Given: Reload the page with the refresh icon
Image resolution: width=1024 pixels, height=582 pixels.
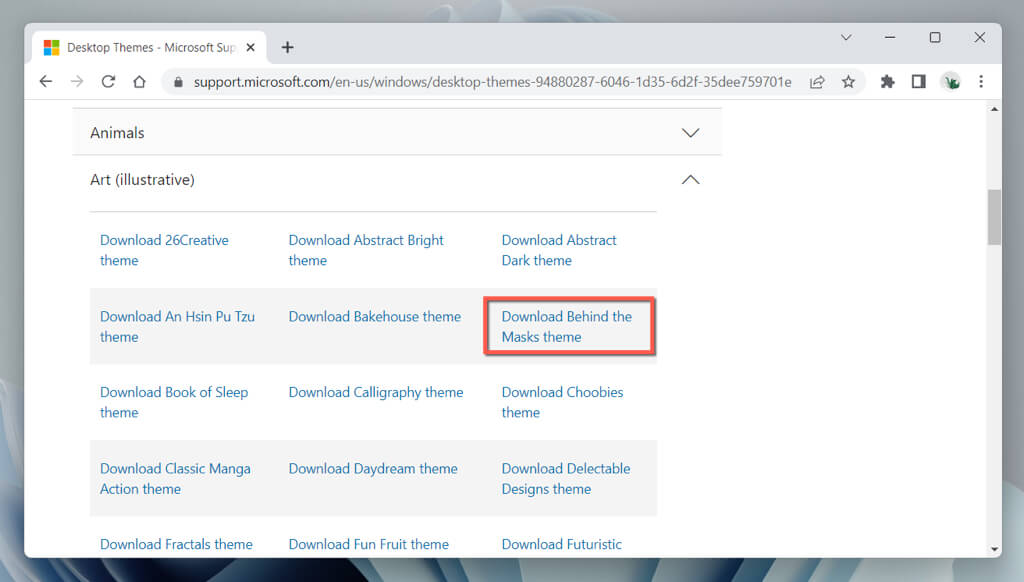Looking at the screenshot, I should [x=108, y=82].
